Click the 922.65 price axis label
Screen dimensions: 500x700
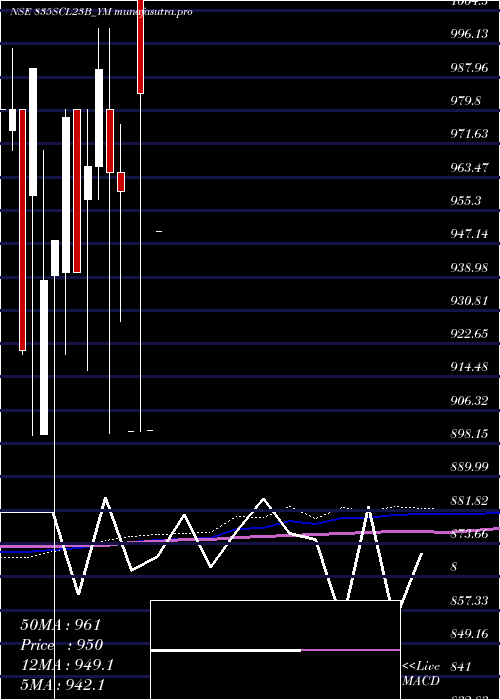click(469, 334)
